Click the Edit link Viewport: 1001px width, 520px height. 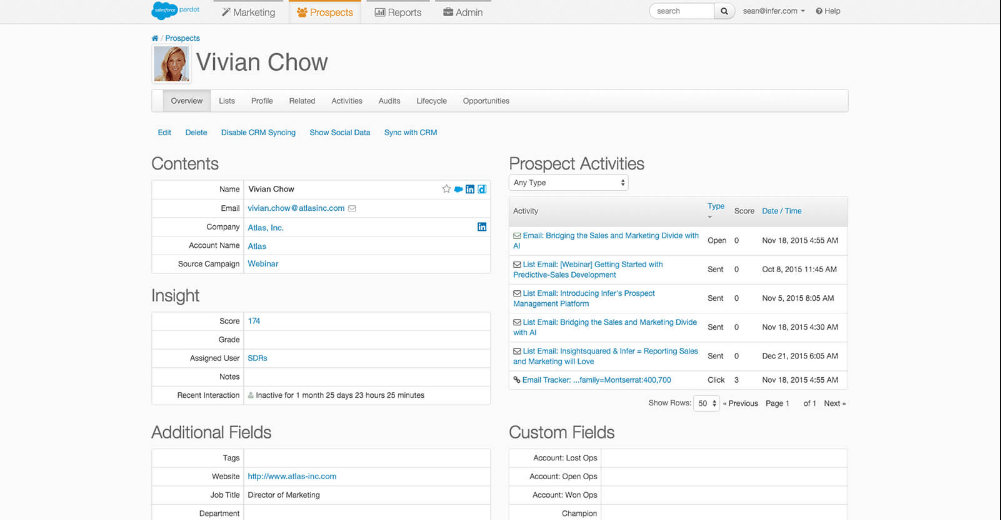click(x=165, y=133)
